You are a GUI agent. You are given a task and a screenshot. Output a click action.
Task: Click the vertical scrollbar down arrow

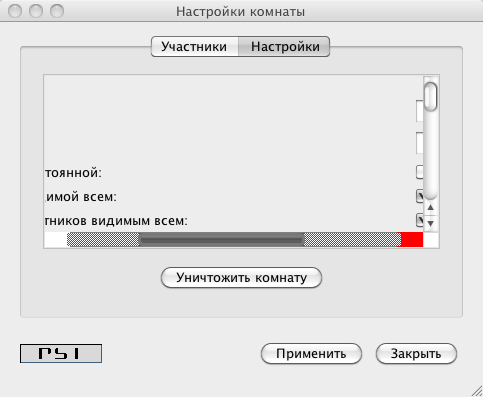point(430,223)
